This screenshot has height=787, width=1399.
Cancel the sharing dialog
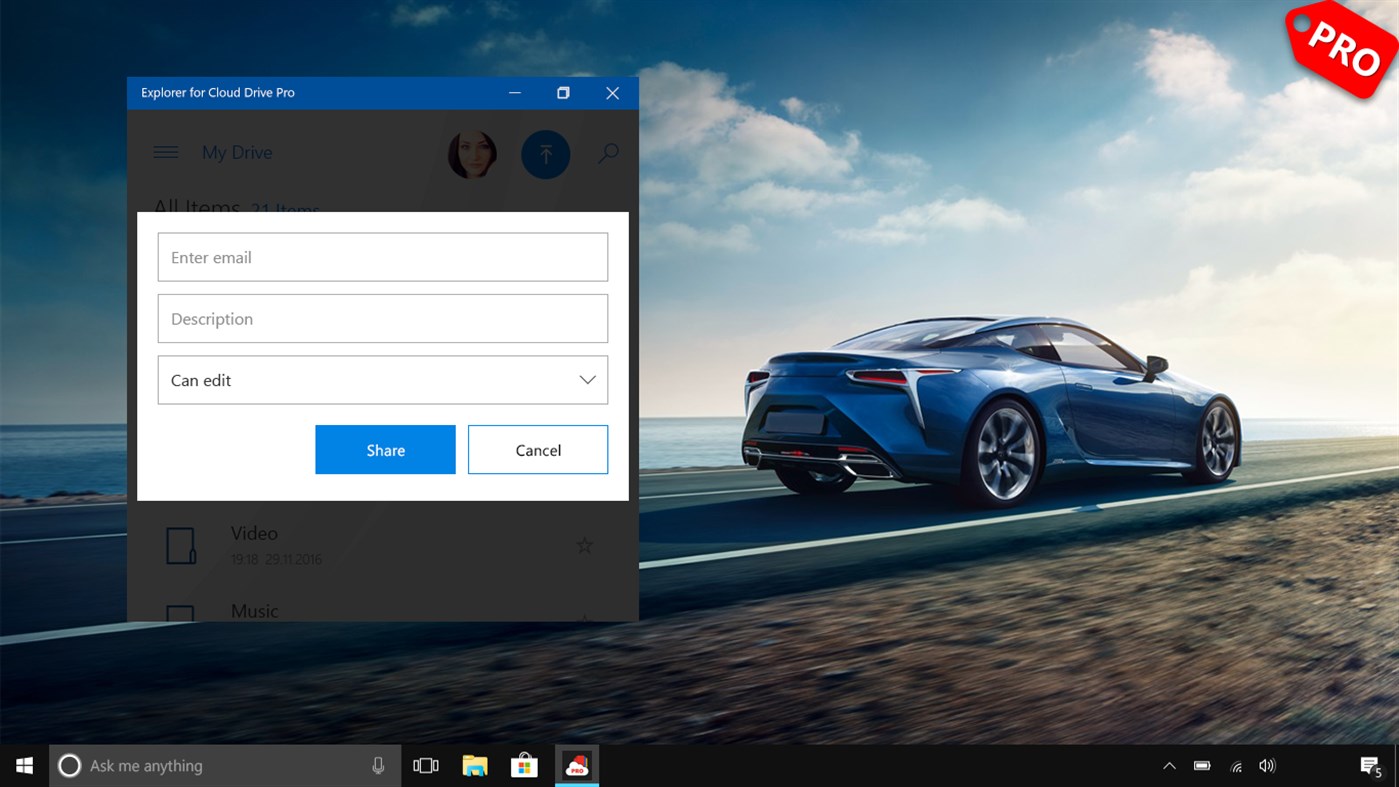(x=537, y=449)
